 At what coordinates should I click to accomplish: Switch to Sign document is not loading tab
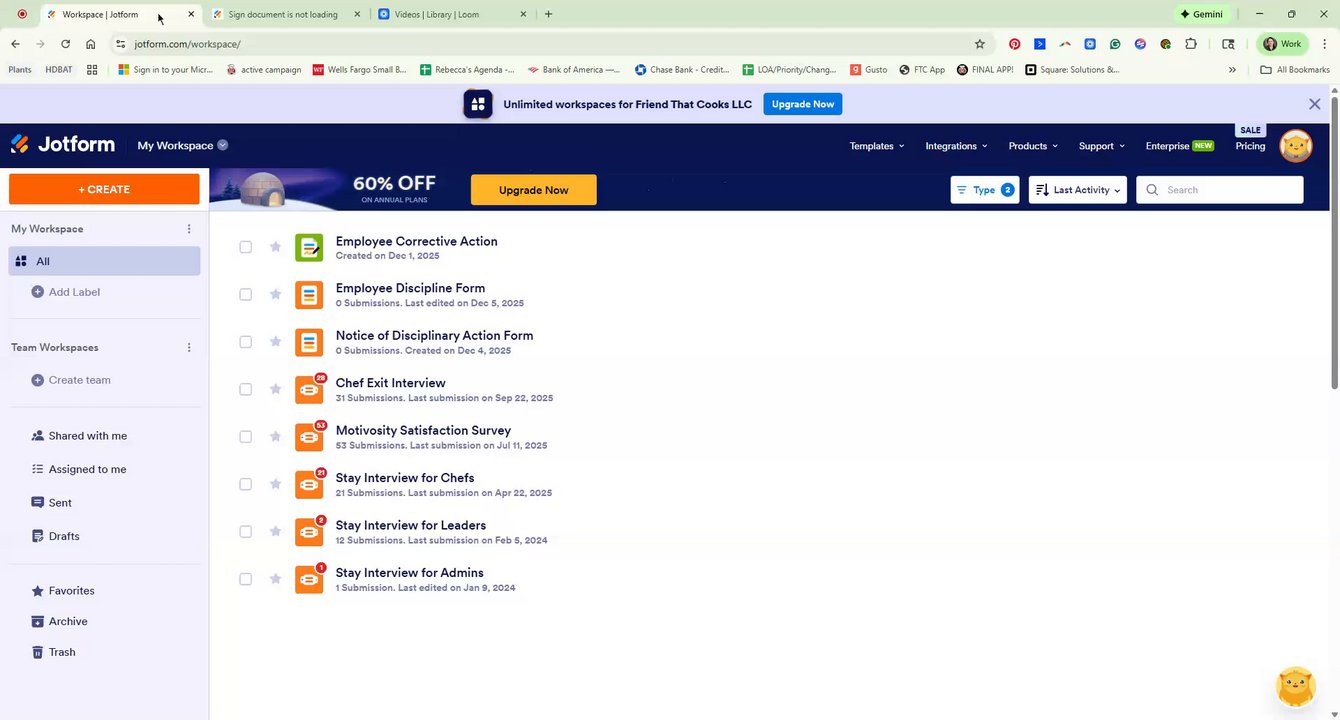(286, 14)
